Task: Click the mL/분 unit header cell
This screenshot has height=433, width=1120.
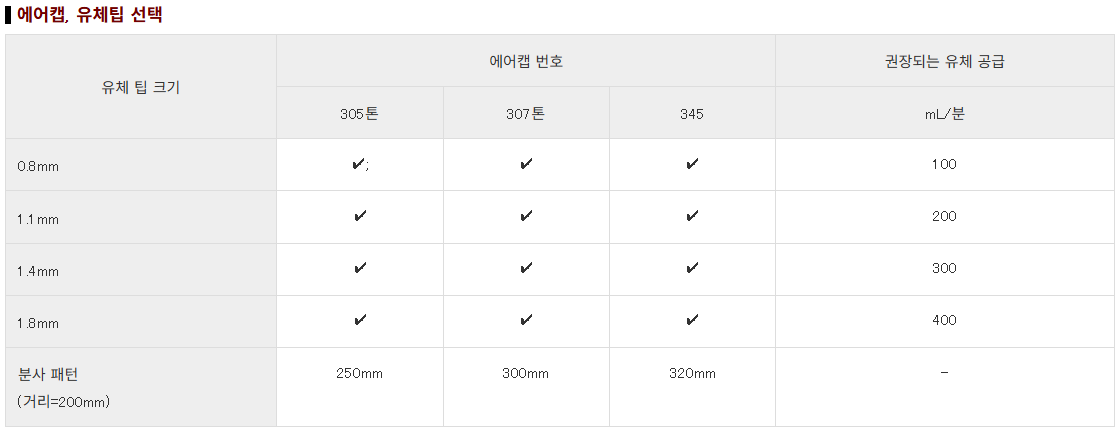Action: pos(944,113)
